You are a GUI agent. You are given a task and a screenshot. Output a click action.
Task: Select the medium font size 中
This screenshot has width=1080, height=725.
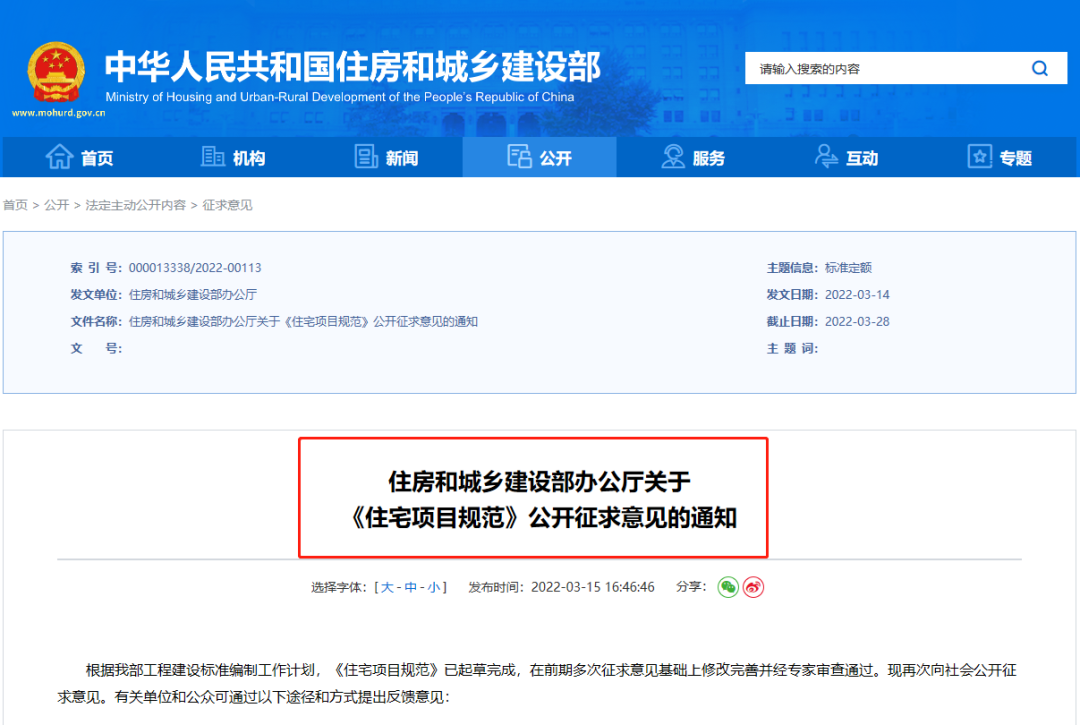(411, 587)
